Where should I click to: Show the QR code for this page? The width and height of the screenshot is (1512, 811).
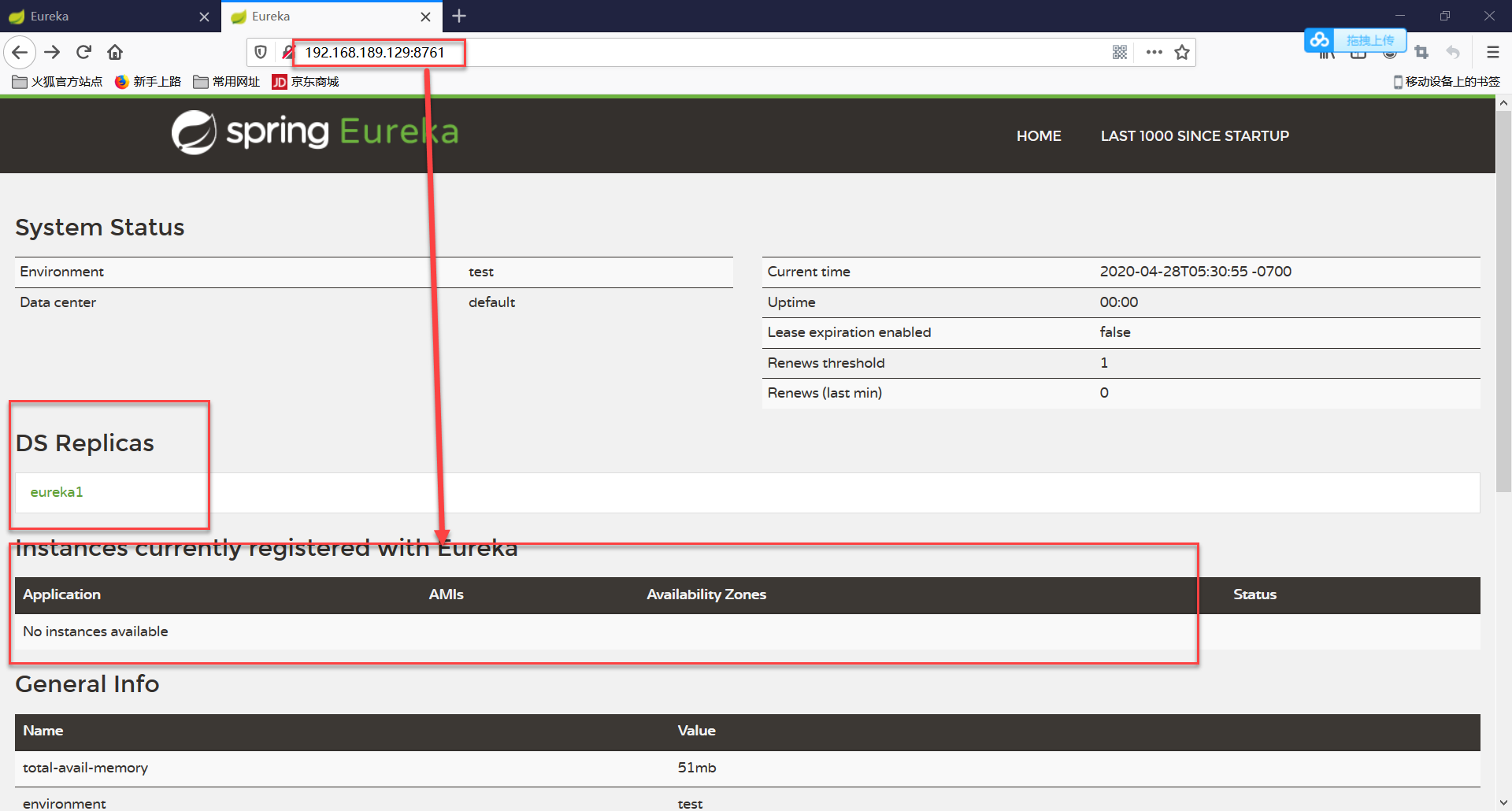click(1120, 53)
